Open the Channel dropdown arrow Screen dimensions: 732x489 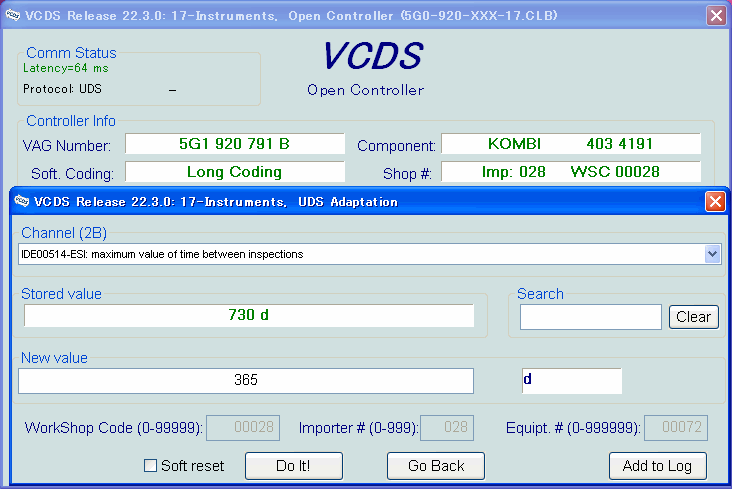[712, 254]
